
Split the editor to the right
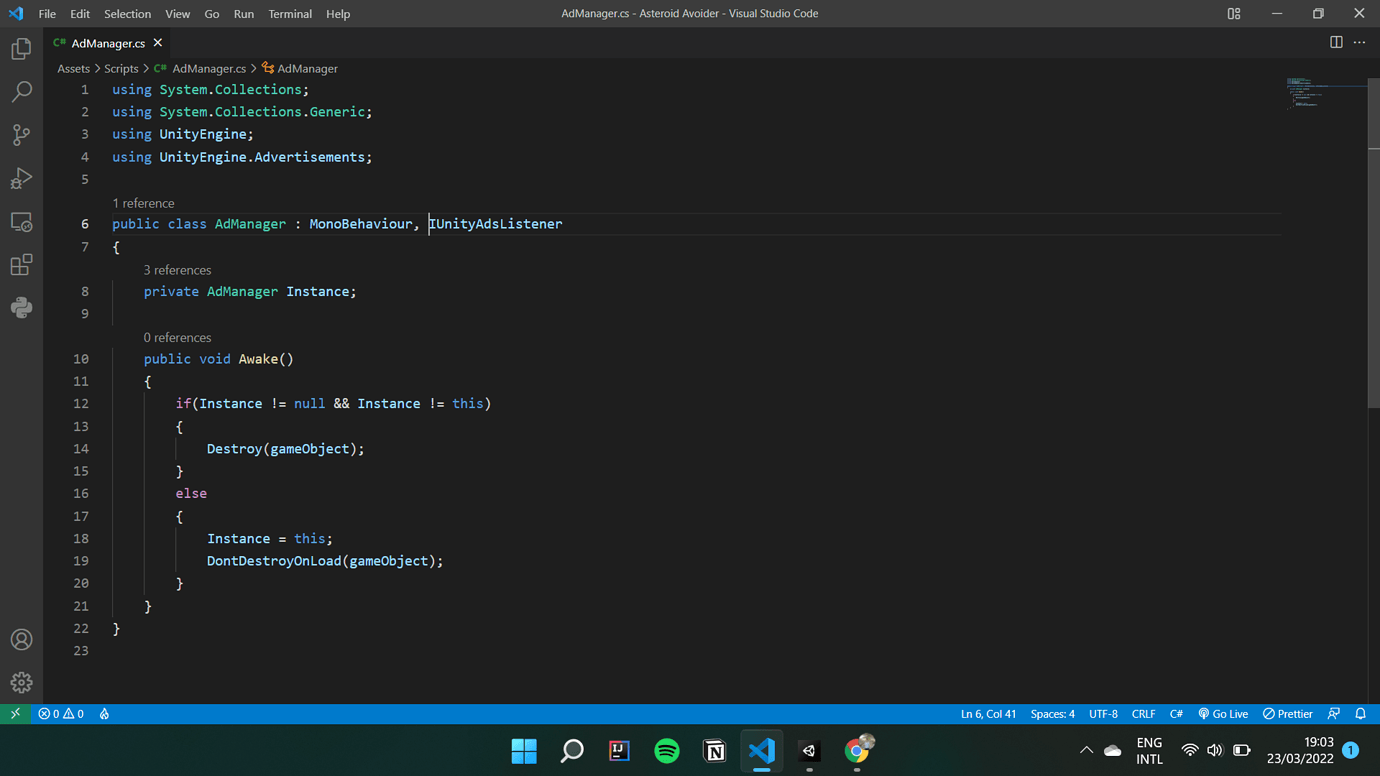(x=1336, y=42)
